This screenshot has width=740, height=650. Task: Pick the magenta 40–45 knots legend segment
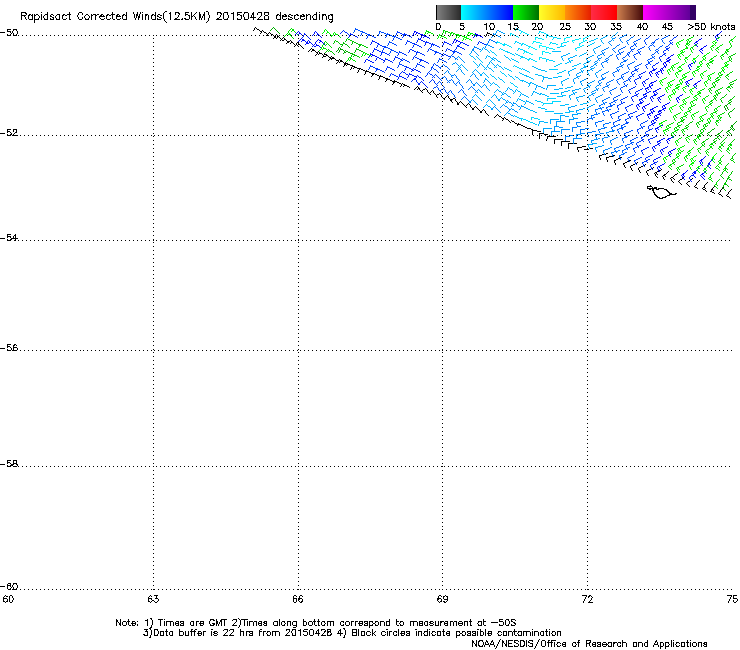(x=666, y=12)
